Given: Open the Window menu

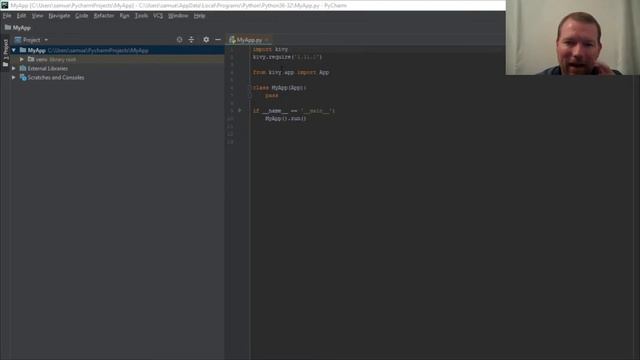Looking at the screenshot, I should pos(178,16).
